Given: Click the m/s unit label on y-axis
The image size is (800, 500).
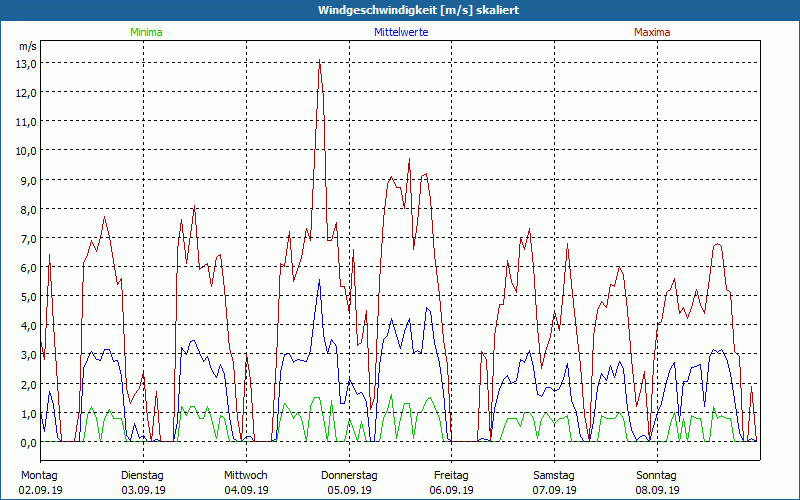Looking at the screenshot, I should point(28,46).
